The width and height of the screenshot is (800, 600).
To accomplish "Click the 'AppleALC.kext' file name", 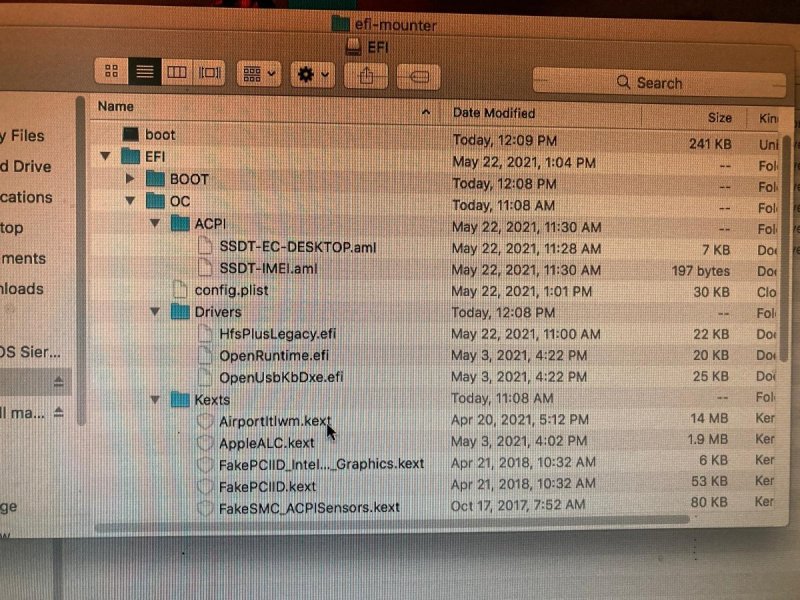I will point(267,443).
